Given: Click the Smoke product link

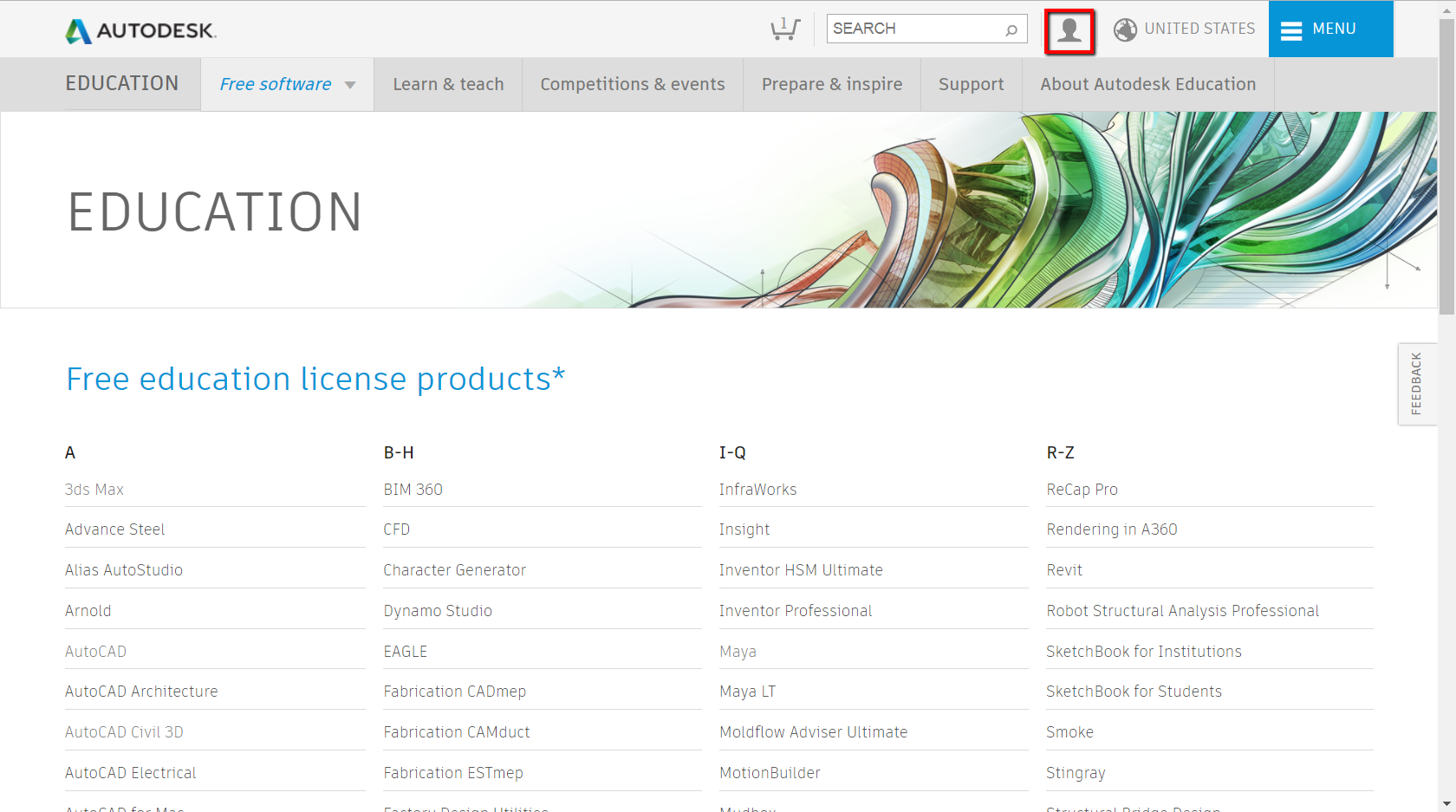Looking at the screenshot, I should point(1069,732).
